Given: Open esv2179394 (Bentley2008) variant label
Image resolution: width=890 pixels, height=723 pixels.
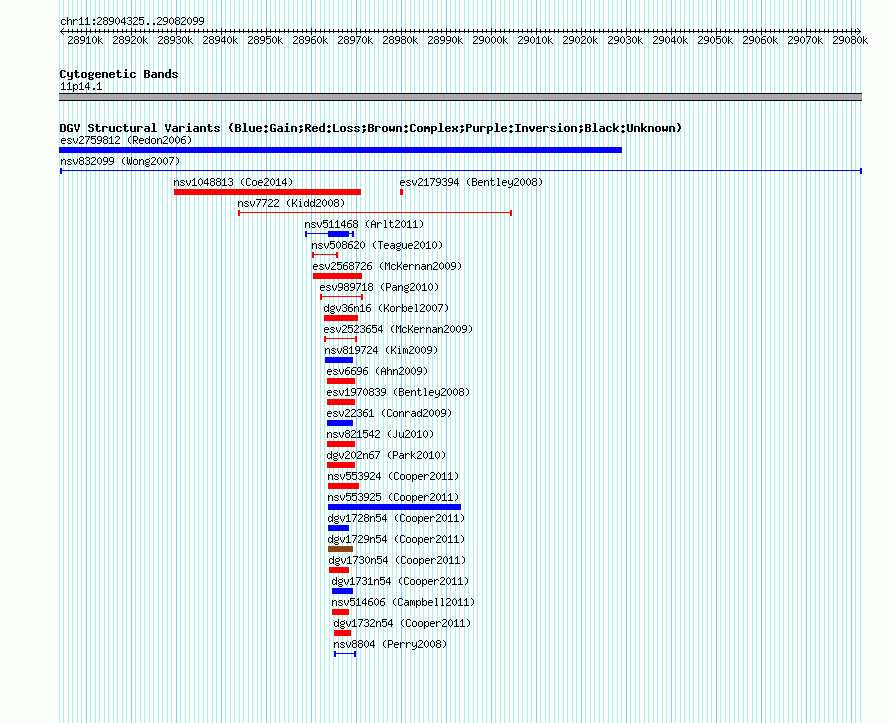Looking at the screenshot, I should pos(471,182).
